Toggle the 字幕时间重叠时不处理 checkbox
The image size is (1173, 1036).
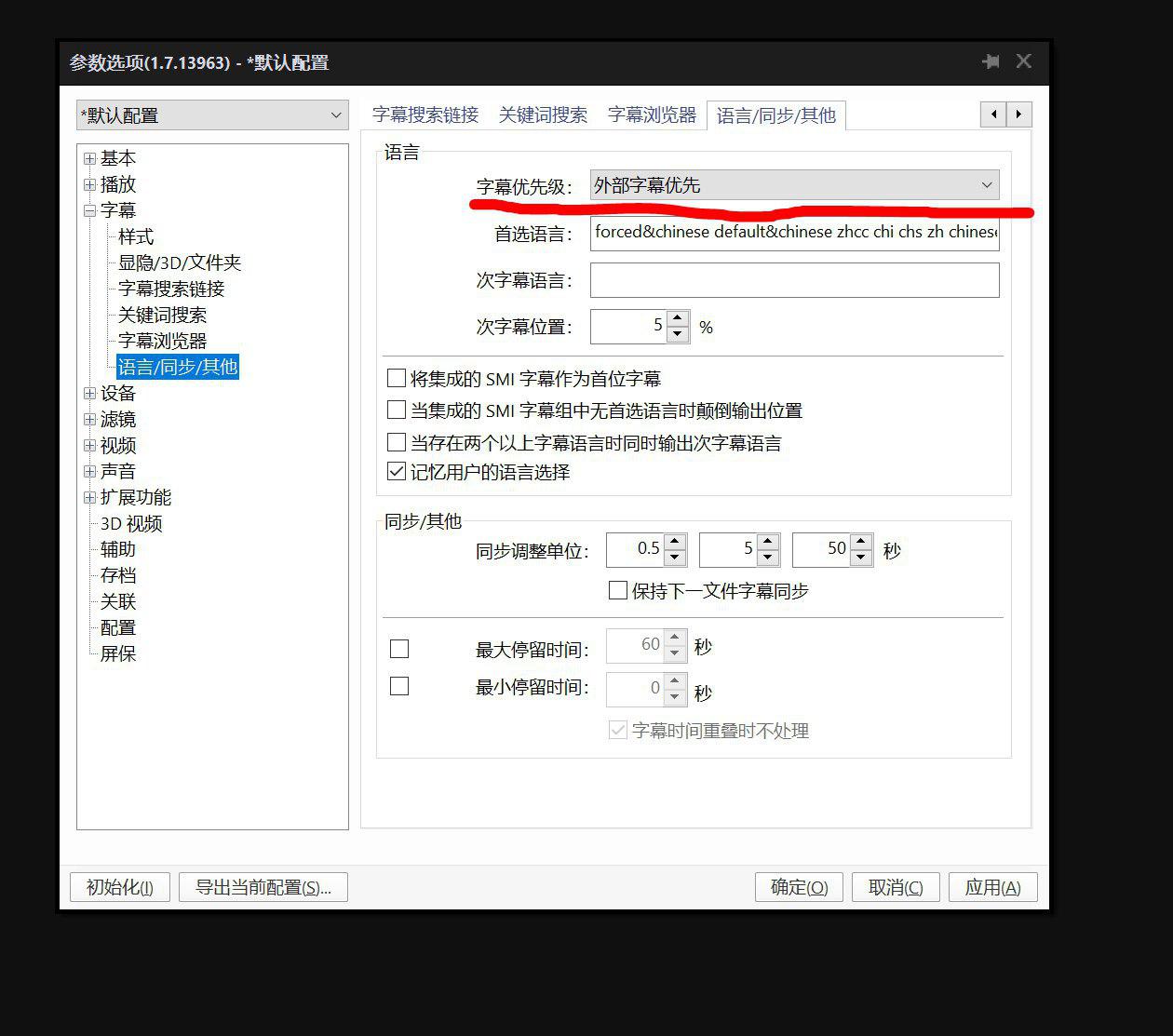coord(617,730)
